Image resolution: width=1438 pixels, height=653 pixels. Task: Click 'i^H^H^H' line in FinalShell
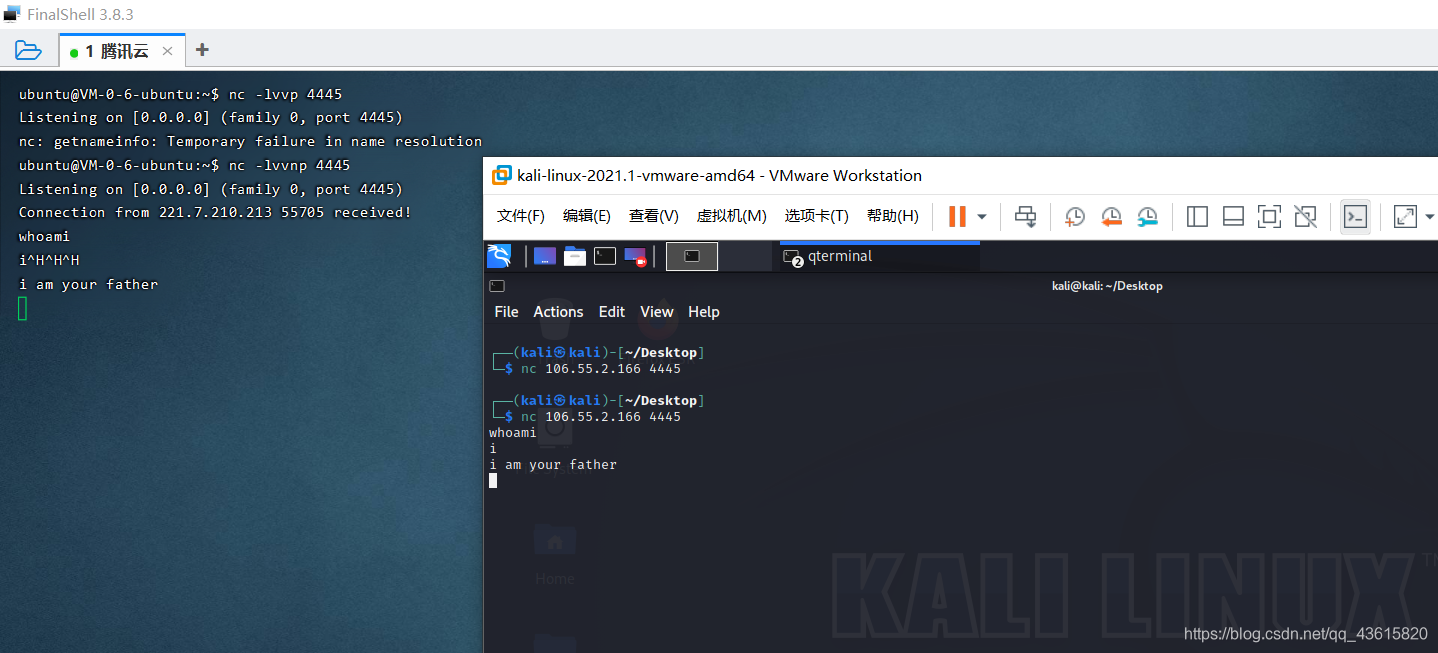(49, 261)
